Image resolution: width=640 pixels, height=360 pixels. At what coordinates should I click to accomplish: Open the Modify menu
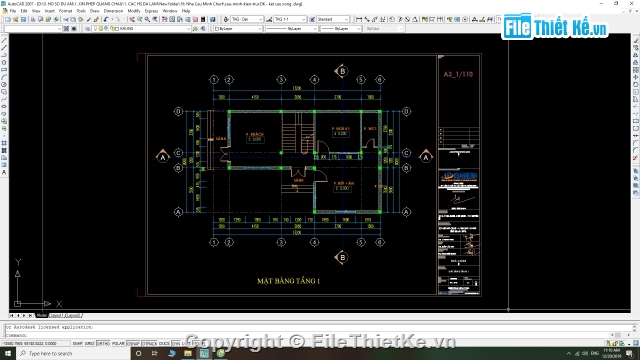(x=134, y=11)
